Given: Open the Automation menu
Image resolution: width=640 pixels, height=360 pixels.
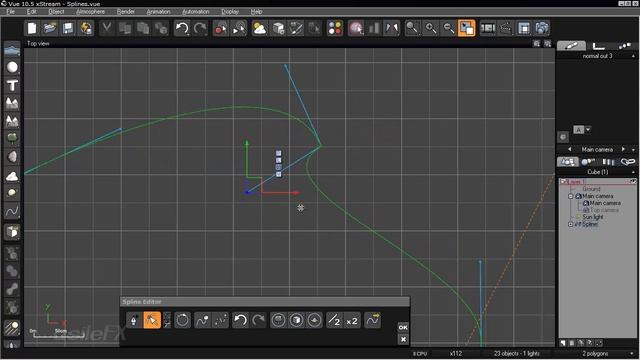Looking at the screenshot, I should 196,11.
